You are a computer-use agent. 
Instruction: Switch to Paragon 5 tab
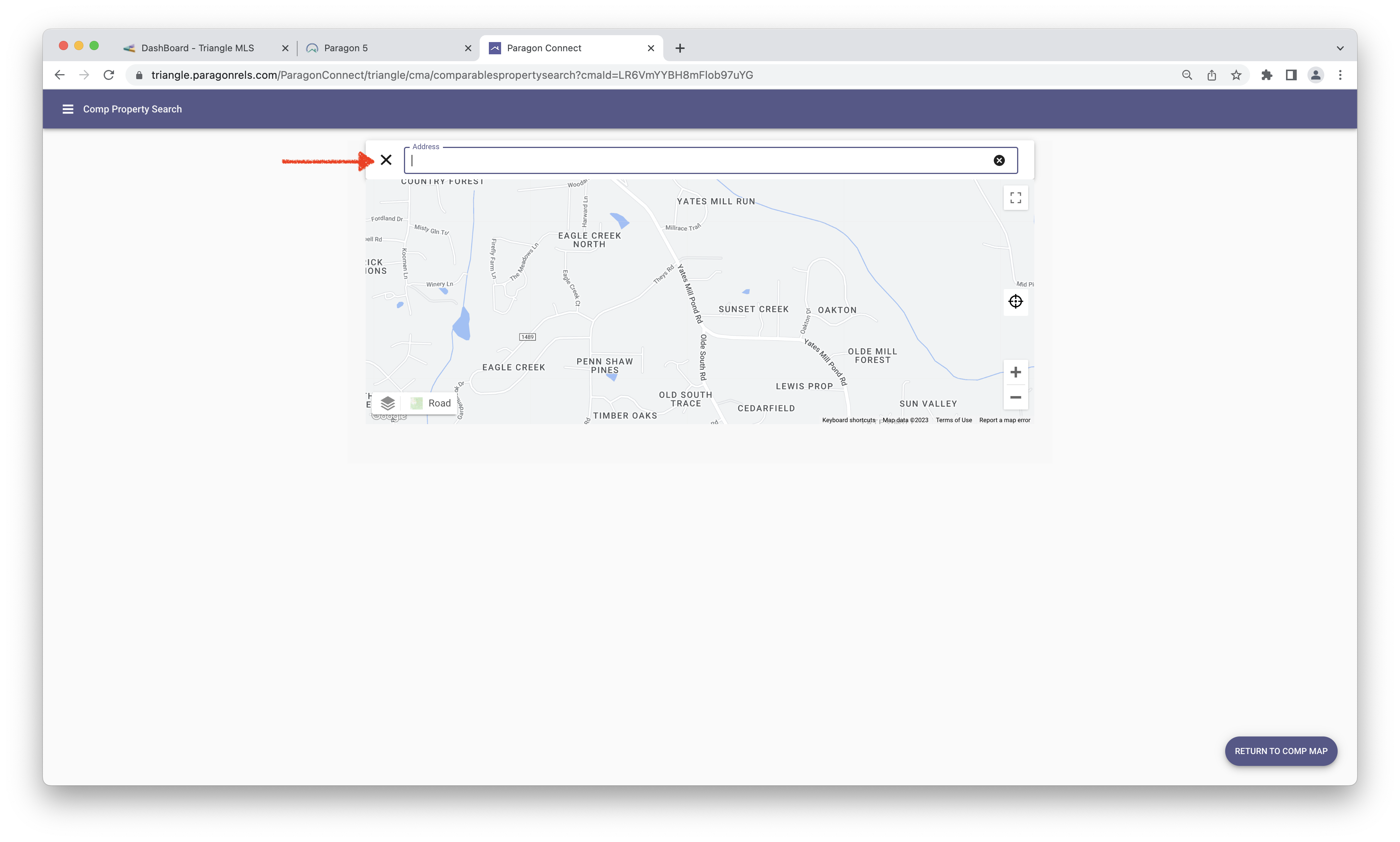(x=346, y=48)
